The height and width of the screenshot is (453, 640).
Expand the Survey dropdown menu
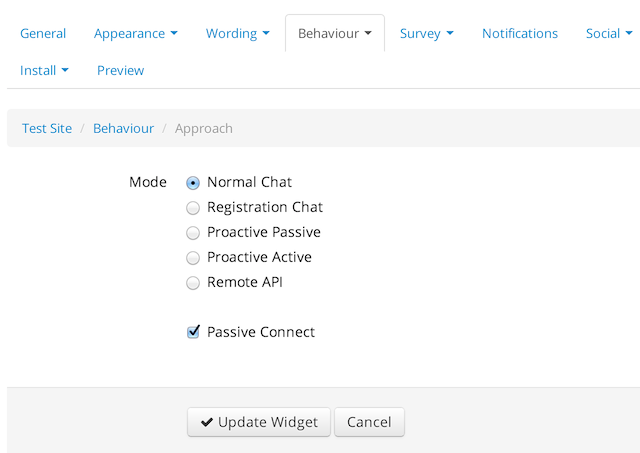click(427, 33)
